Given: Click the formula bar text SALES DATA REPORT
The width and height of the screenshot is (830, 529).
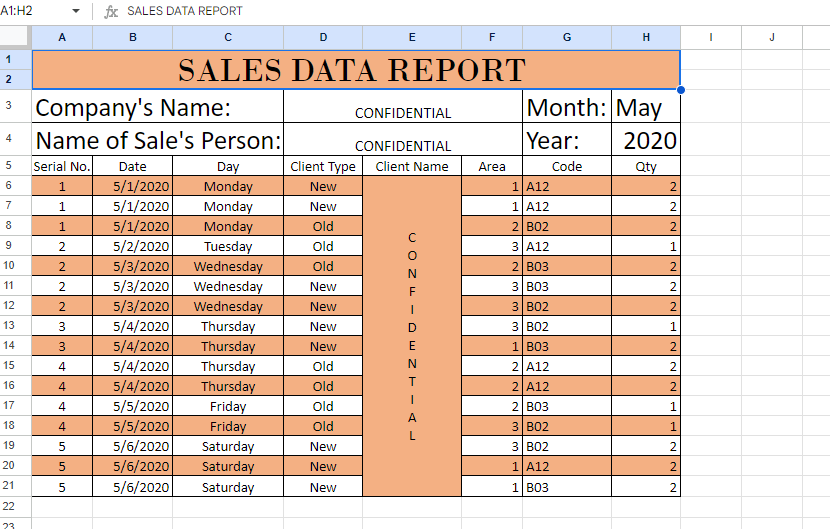Looking at the screenshot, I should pyautogui.click(x=185, y=11).
